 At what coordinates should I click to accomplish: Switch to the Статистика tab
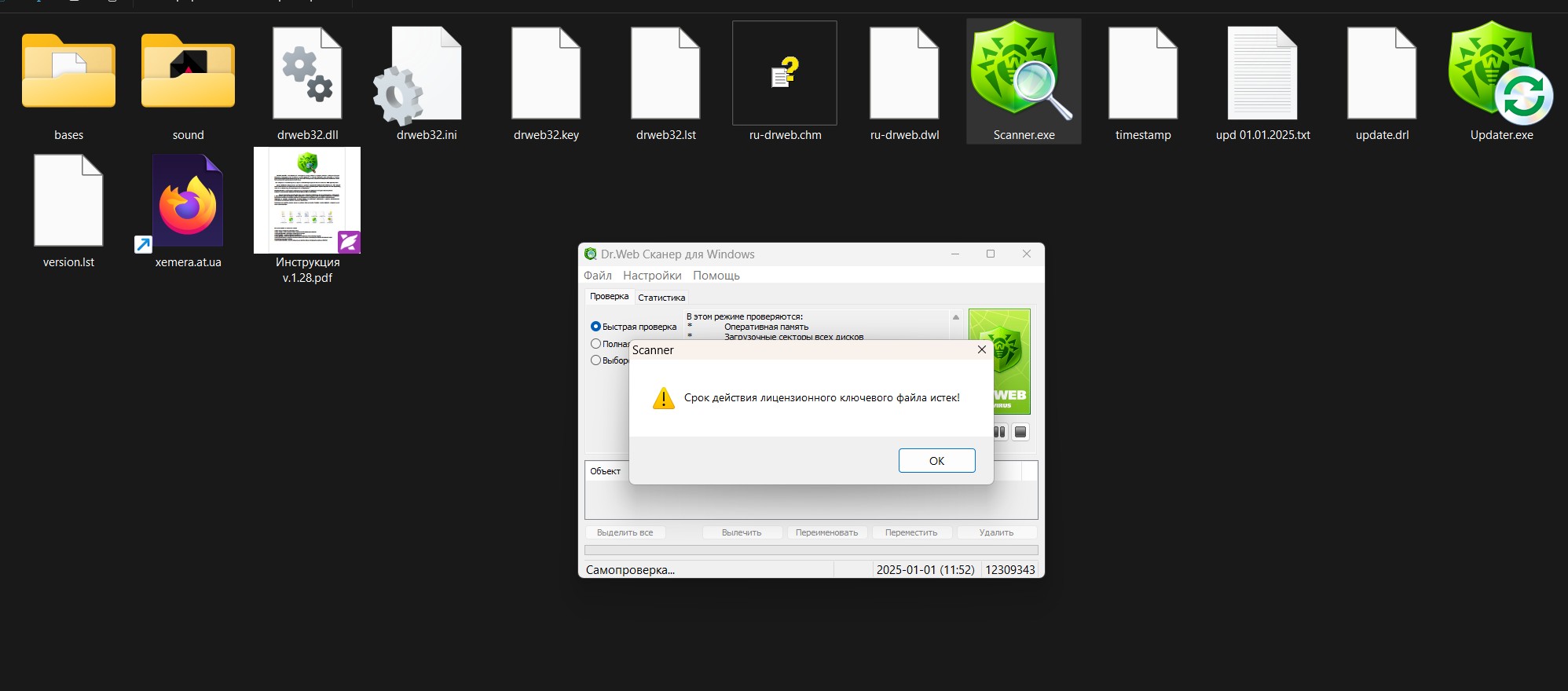(x=661, y=298)
